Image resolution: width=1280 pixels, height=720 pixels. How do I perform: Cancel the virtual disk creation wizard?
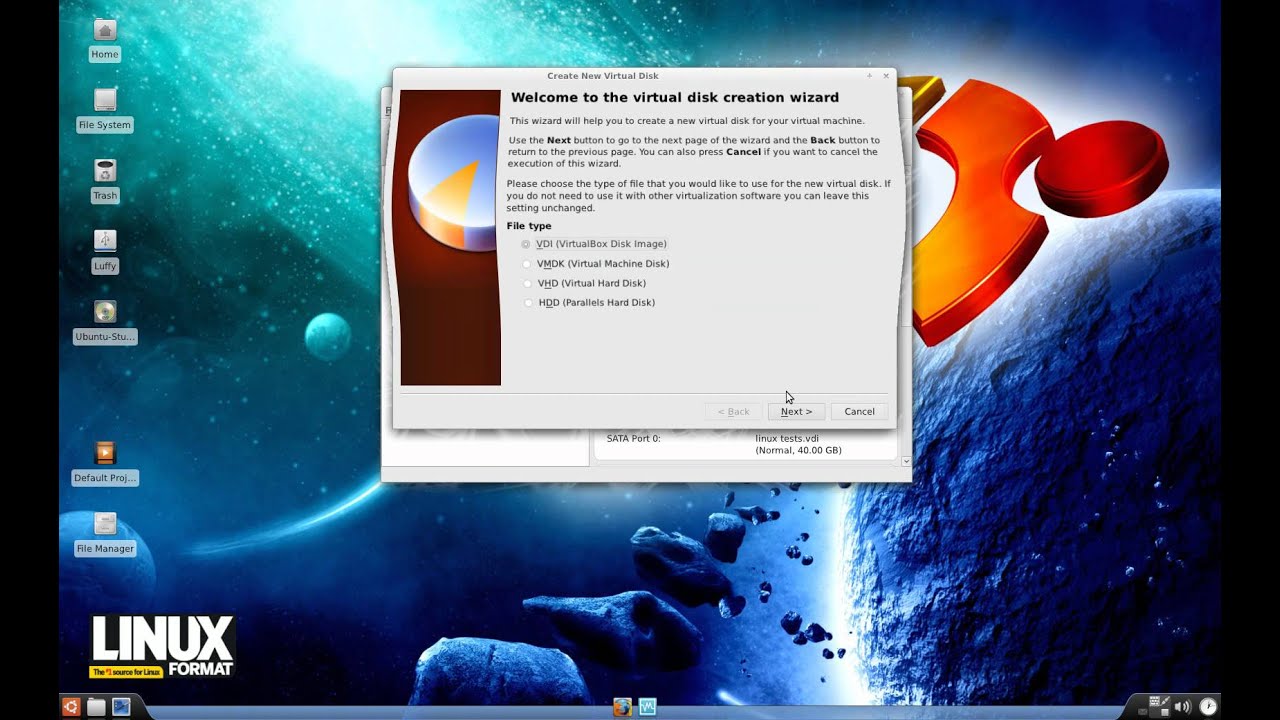(x=859, y=412)
